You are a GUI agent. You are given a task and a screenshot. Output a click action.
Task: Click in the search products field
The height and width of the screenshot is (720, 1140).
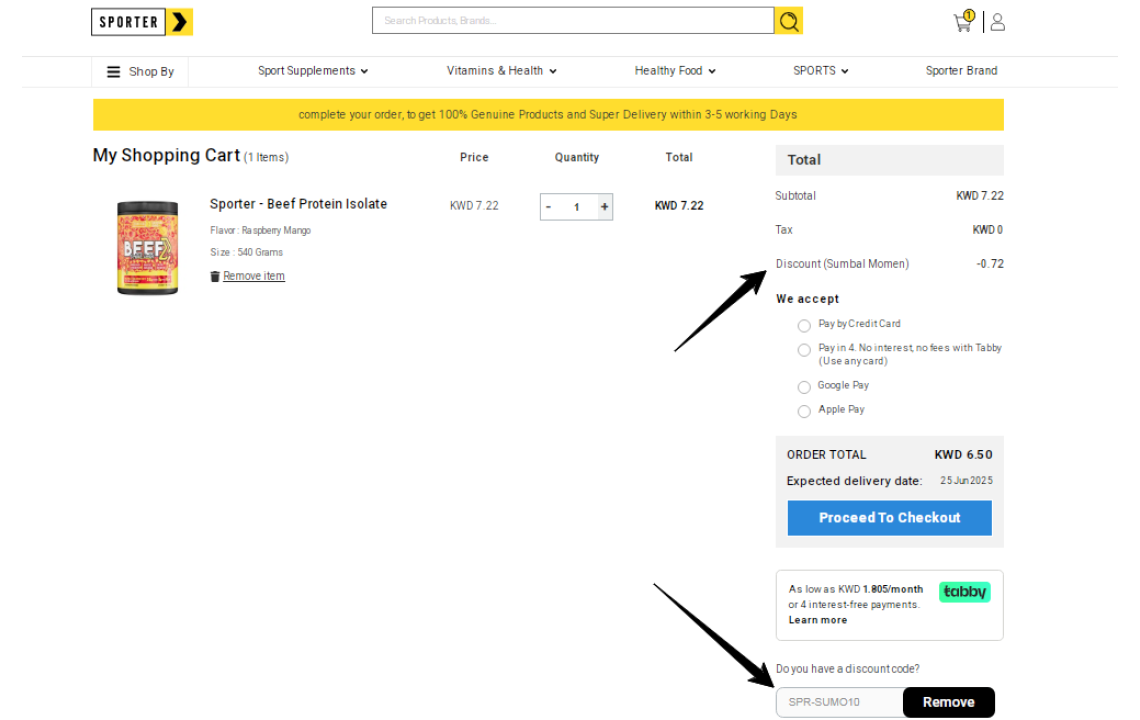click(x=573, y=21)
